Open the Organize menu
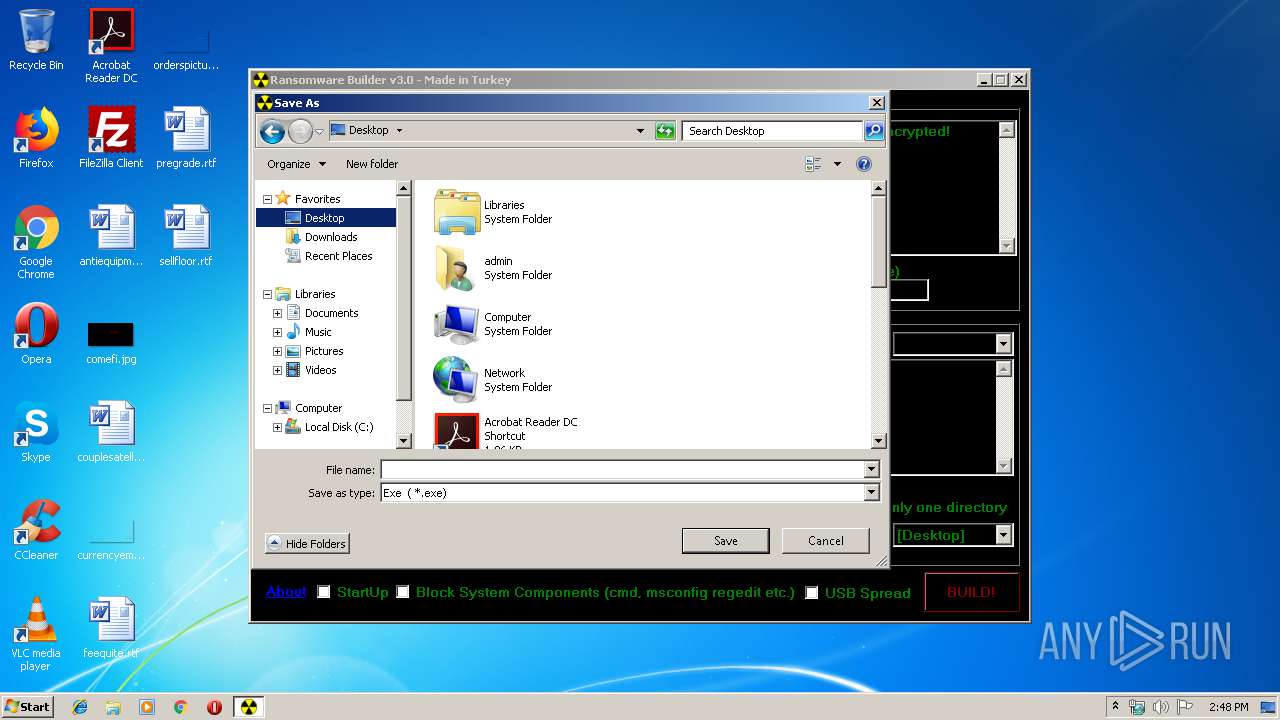1280x720 pixels. 296,164
